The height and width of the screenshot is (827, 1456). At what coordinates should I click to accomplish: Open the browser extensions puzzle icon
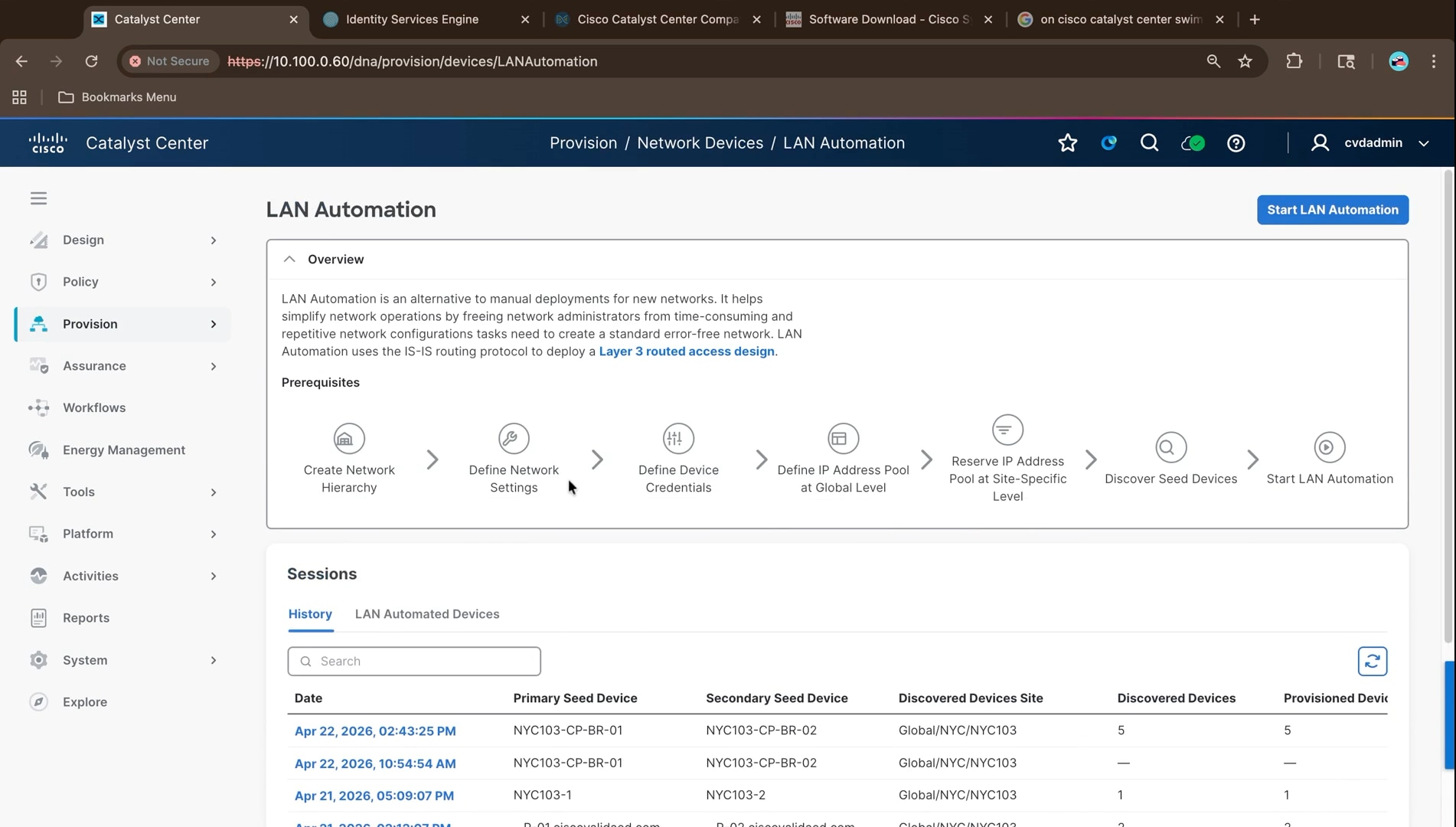pyautogui.click(x=1294, y=61)
